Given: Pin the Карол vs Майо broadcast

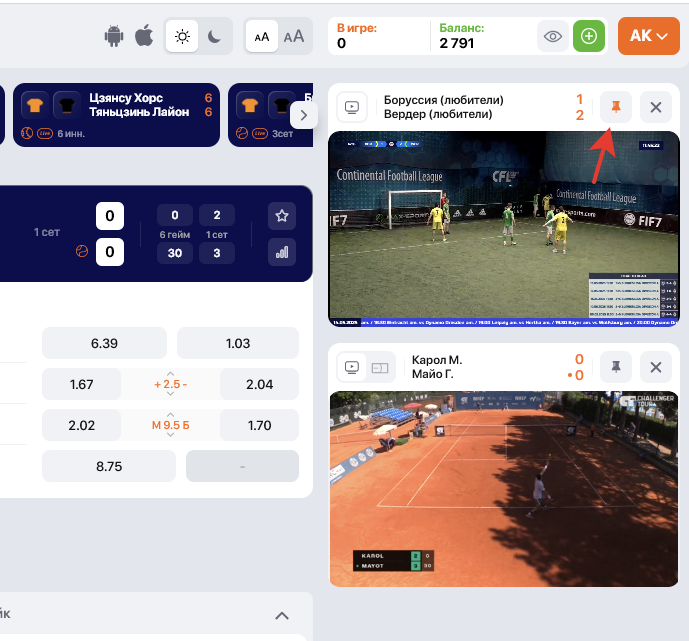Looking at the screenshot, I should [x=616, y=367].
